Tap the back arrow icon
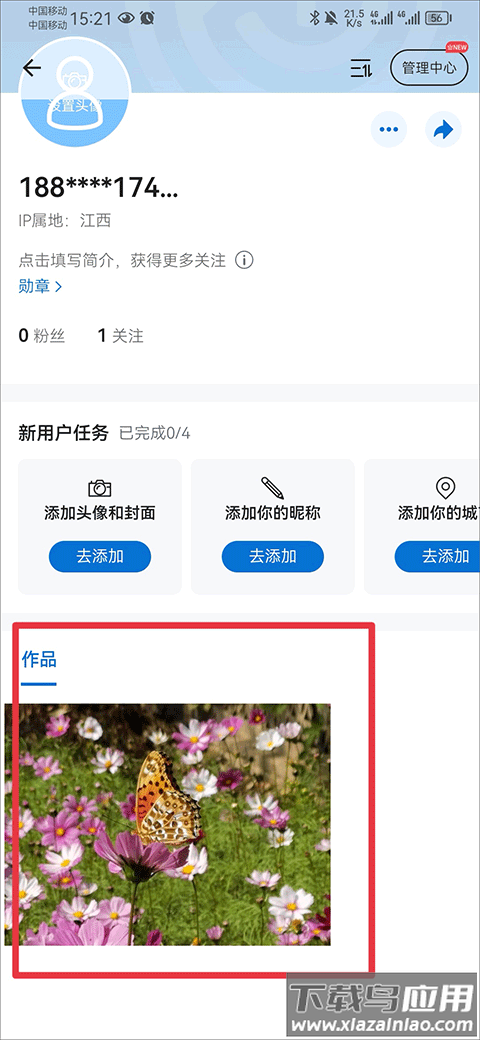 [31, 68]
